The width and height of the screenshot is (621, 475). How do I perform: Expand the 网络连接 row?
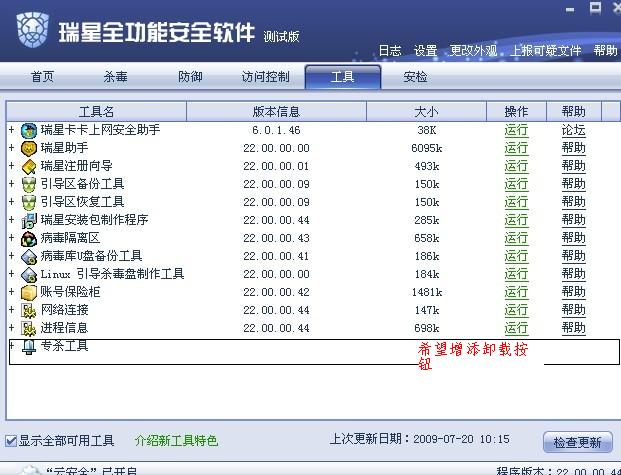pyautogui.click(x=12, y=310)
